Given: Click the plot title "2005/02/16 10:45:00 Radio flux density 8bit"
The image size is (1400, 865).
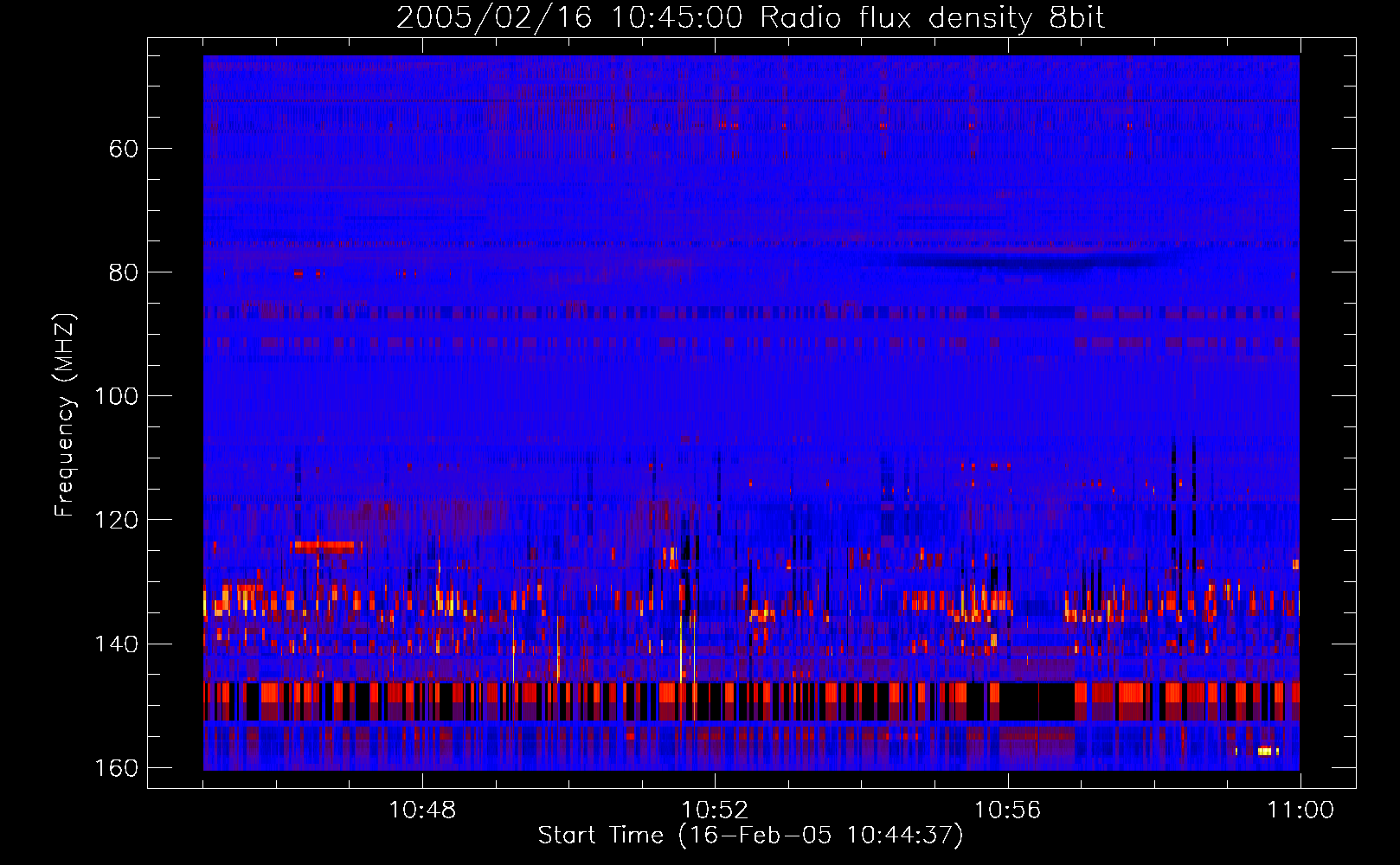Looking at the screenshot, I should click(750, 17).
